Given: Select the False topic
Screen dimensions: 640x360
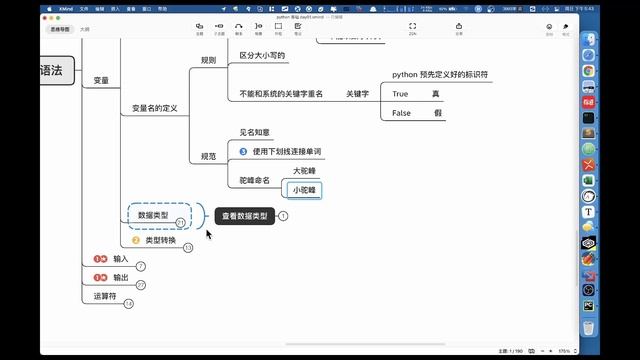Looking at the screenshot, I should (401, 113).
